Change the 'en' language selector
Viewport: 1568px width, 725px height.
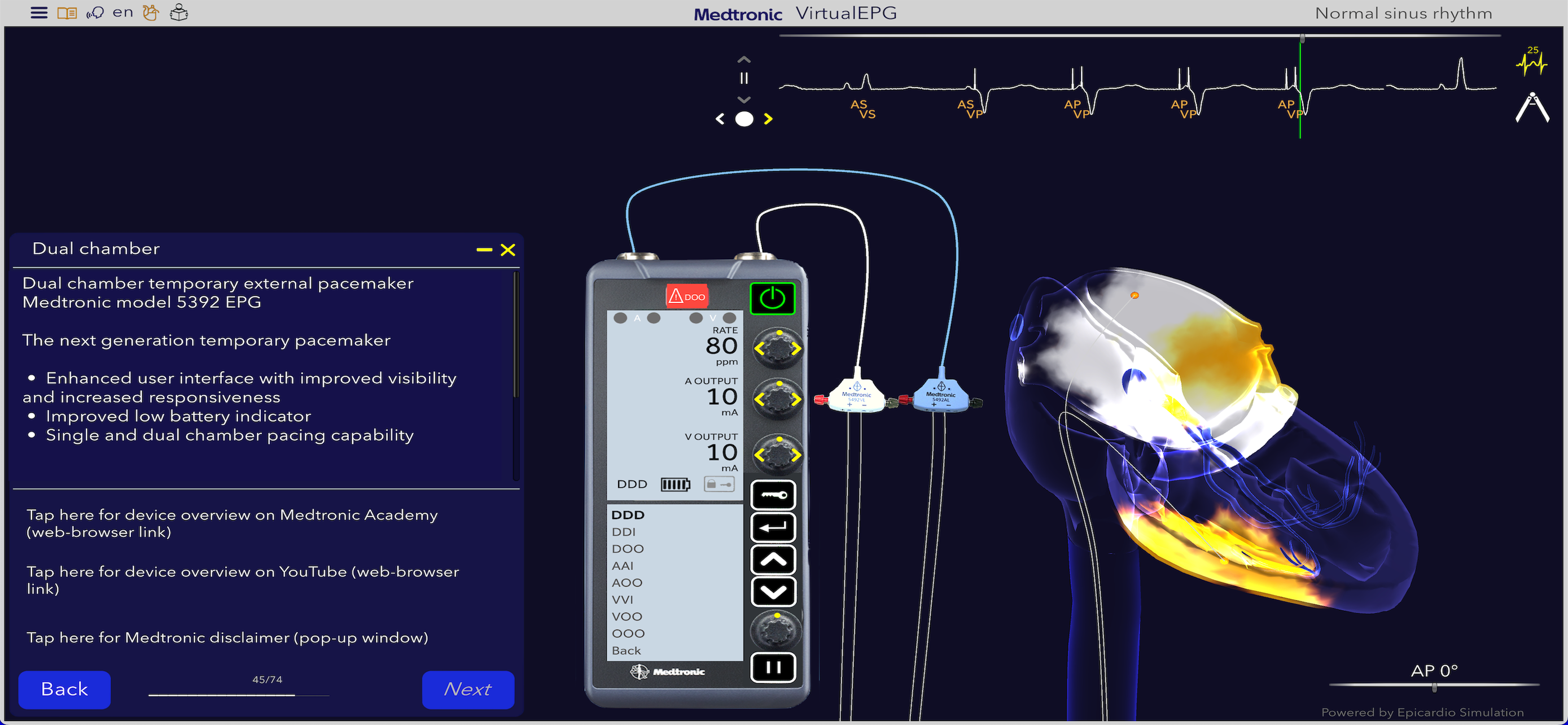pyautogui.click(x=123, y=12)
